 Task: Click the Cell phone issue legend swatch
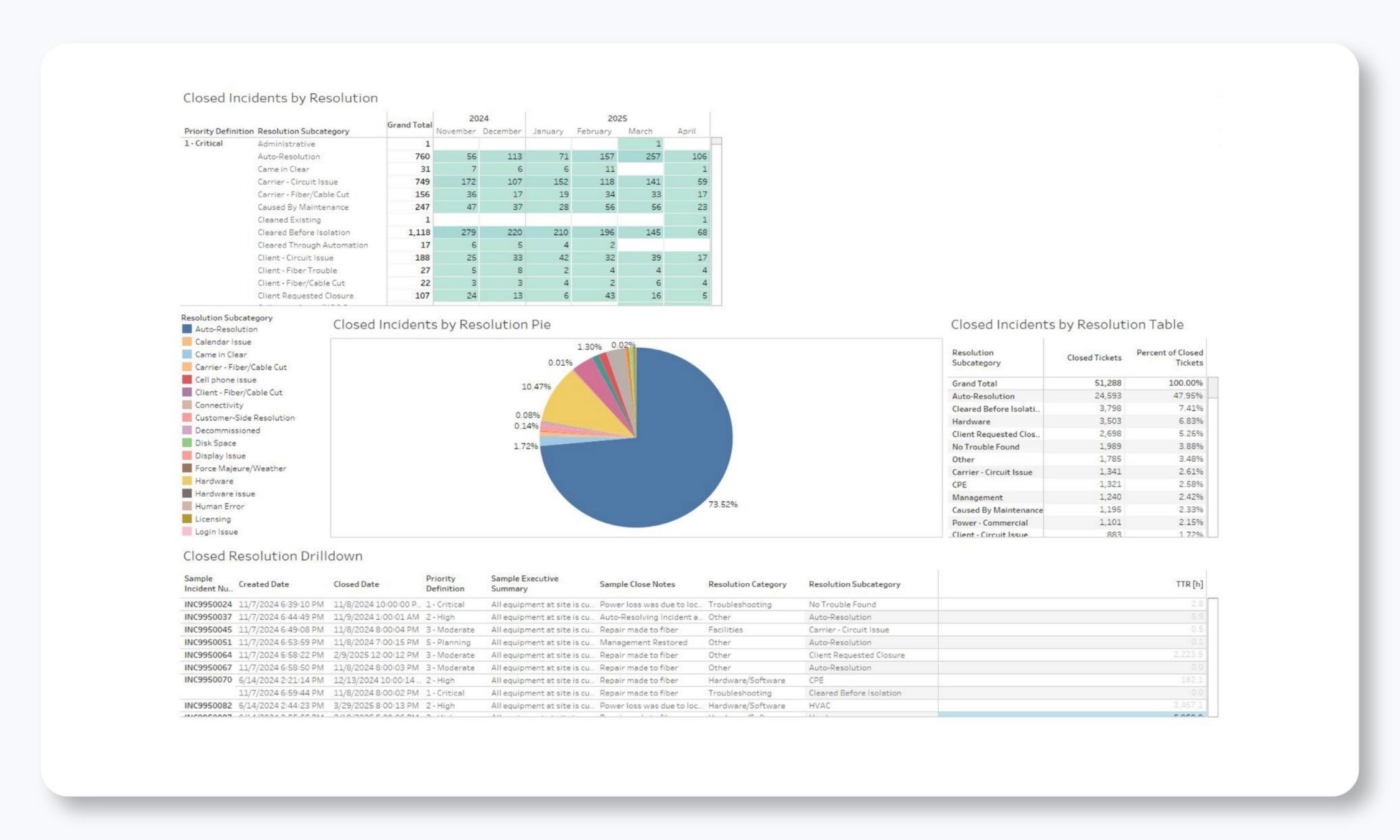tap(187, 380)
